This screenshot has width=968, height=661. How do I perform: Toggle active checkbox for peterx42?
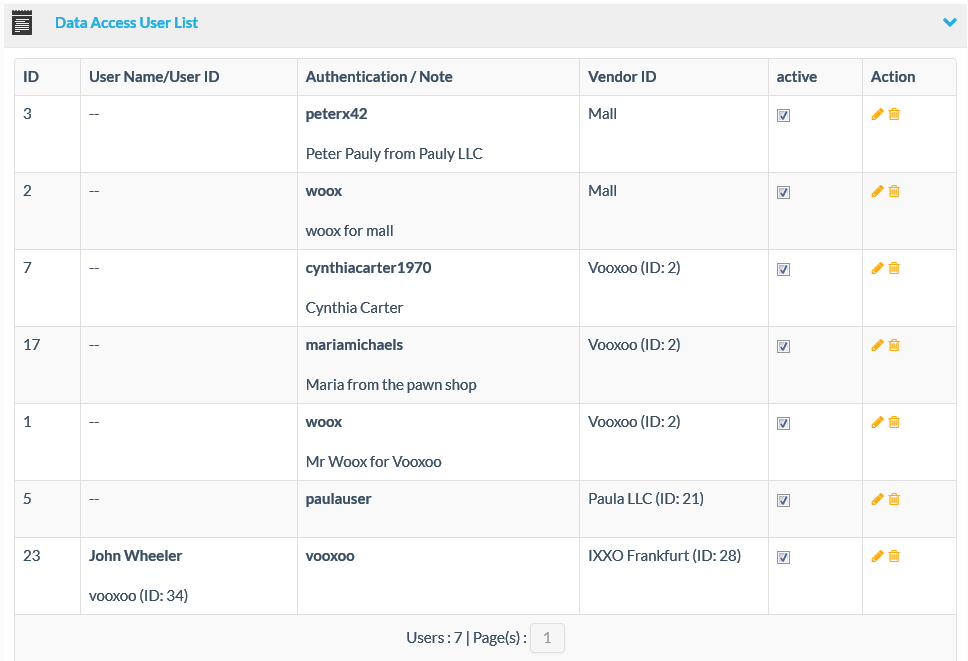pos(783,116)
